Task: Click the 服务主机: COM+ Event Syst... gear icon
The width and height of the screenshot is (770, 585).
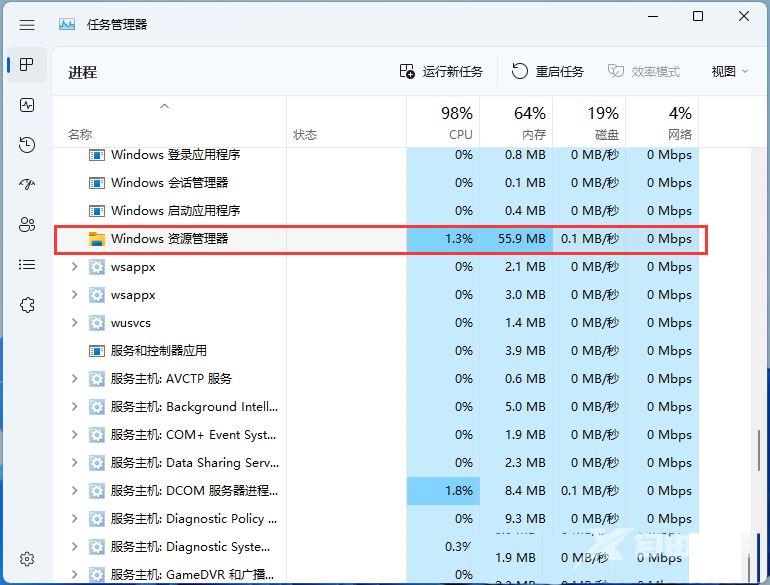Action: pyautogui.click(x=97, y=435)
